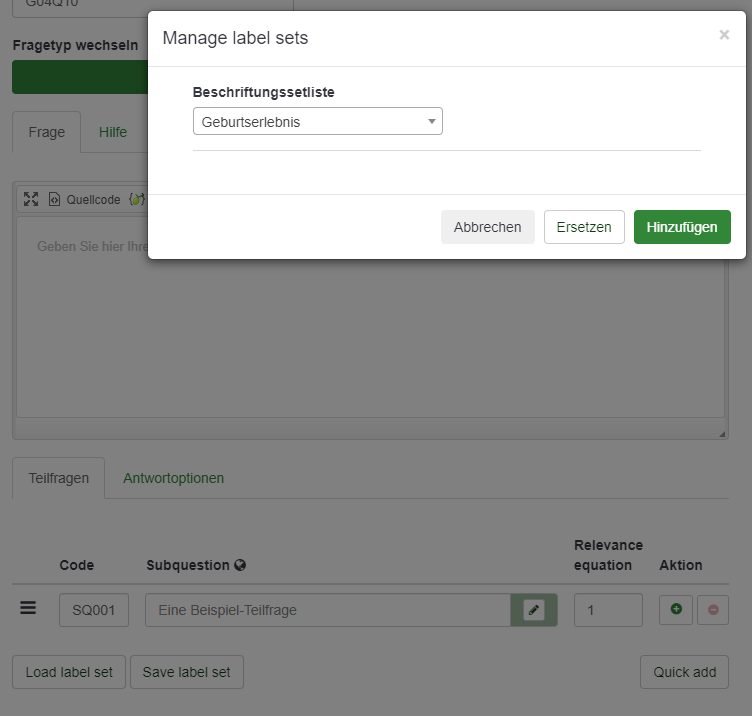Remove the subquestion with the red minus icon
Screen dimensions: 752x716
713,609
